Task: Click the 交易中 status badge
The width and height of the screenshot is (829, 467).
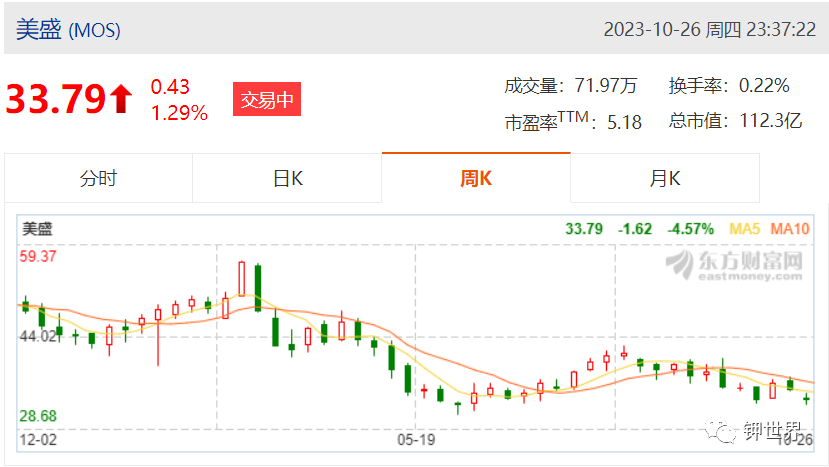Action: (267, 99)
